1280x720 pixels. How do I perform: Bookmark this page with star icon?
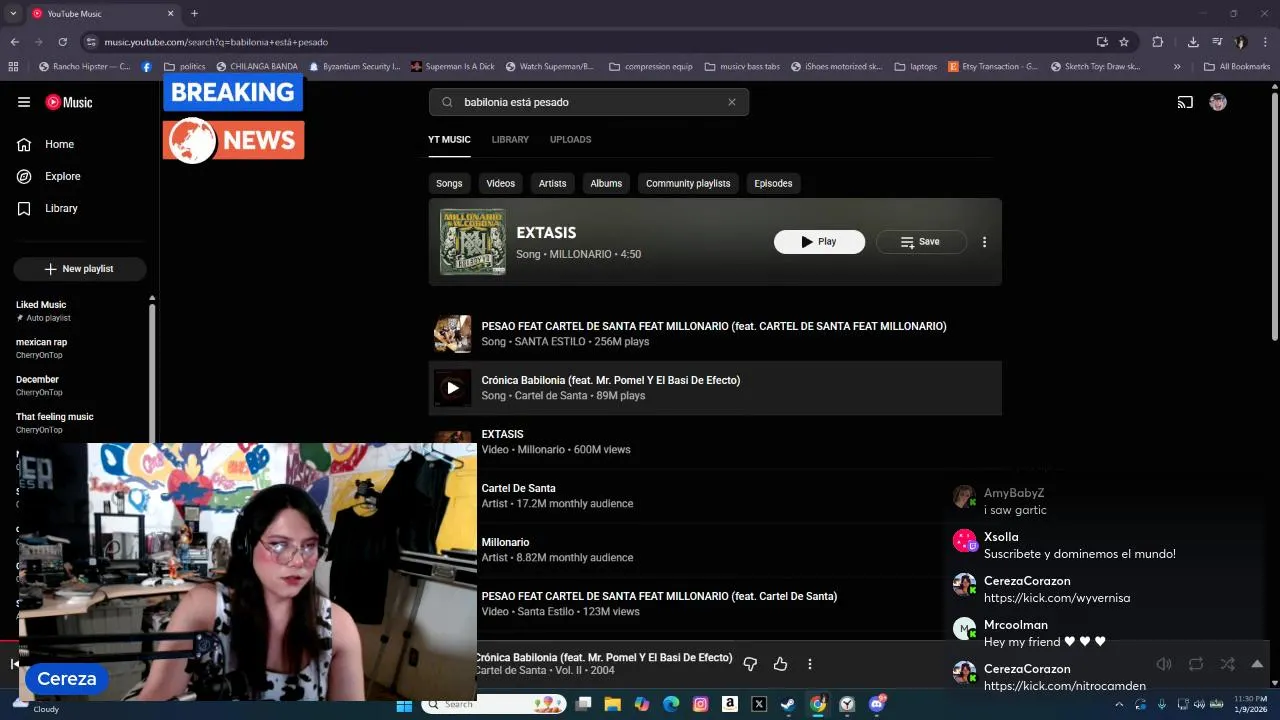(1124, 42)
